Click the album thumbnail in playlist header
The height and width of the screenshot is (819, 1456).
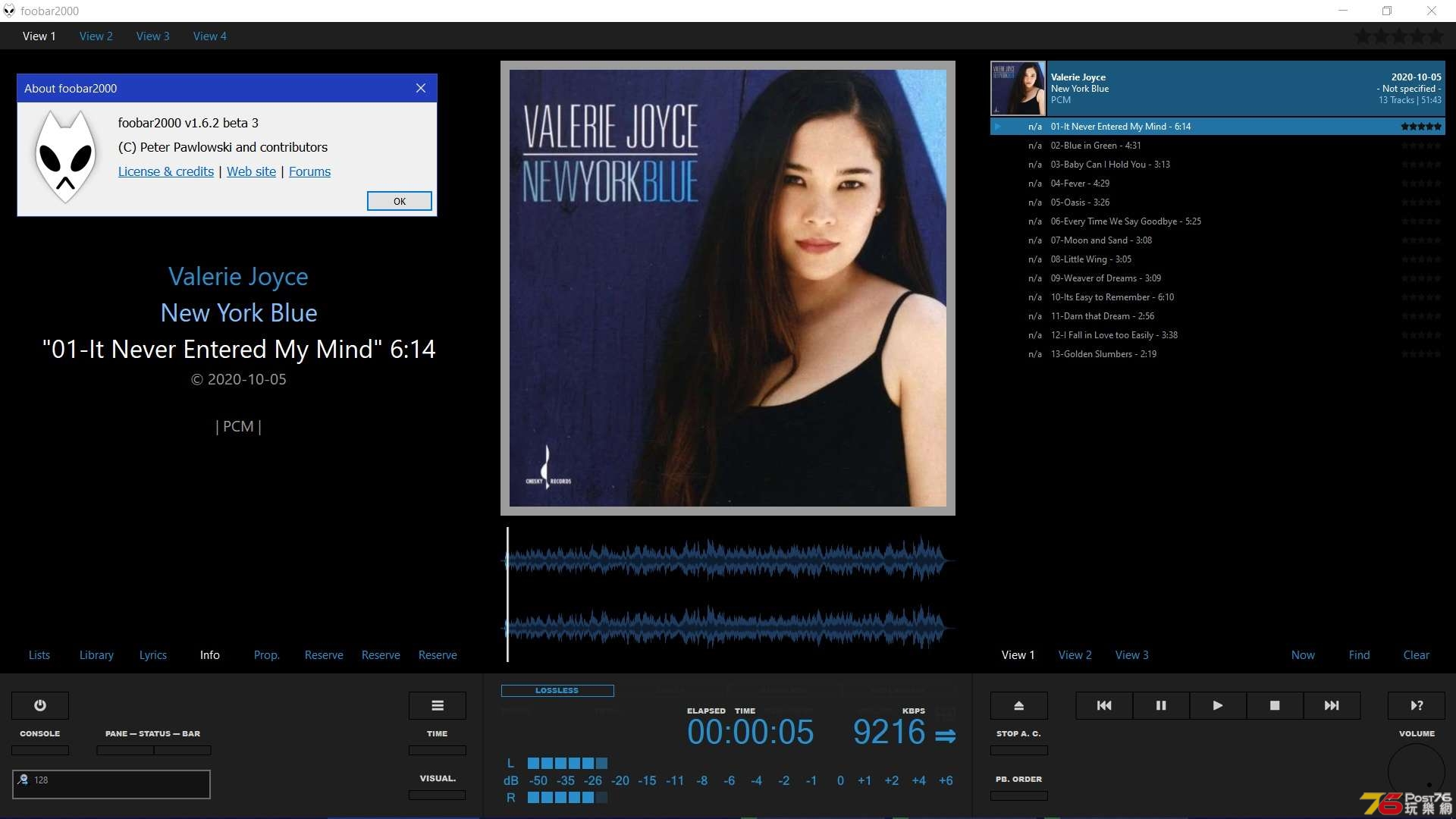pos(1018,88)
